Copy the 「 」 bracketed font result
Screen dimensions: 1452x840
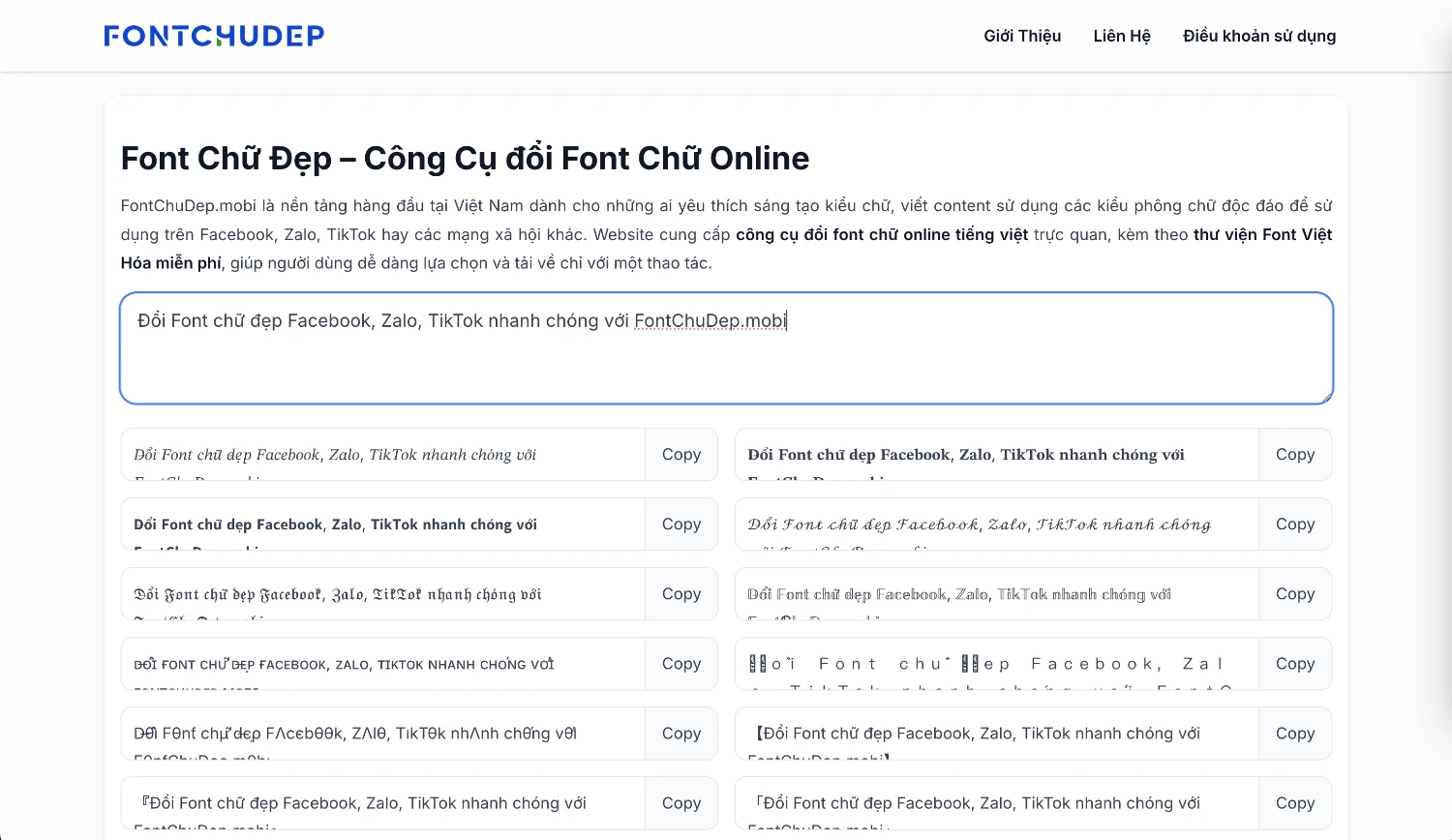click(1295, 803)
